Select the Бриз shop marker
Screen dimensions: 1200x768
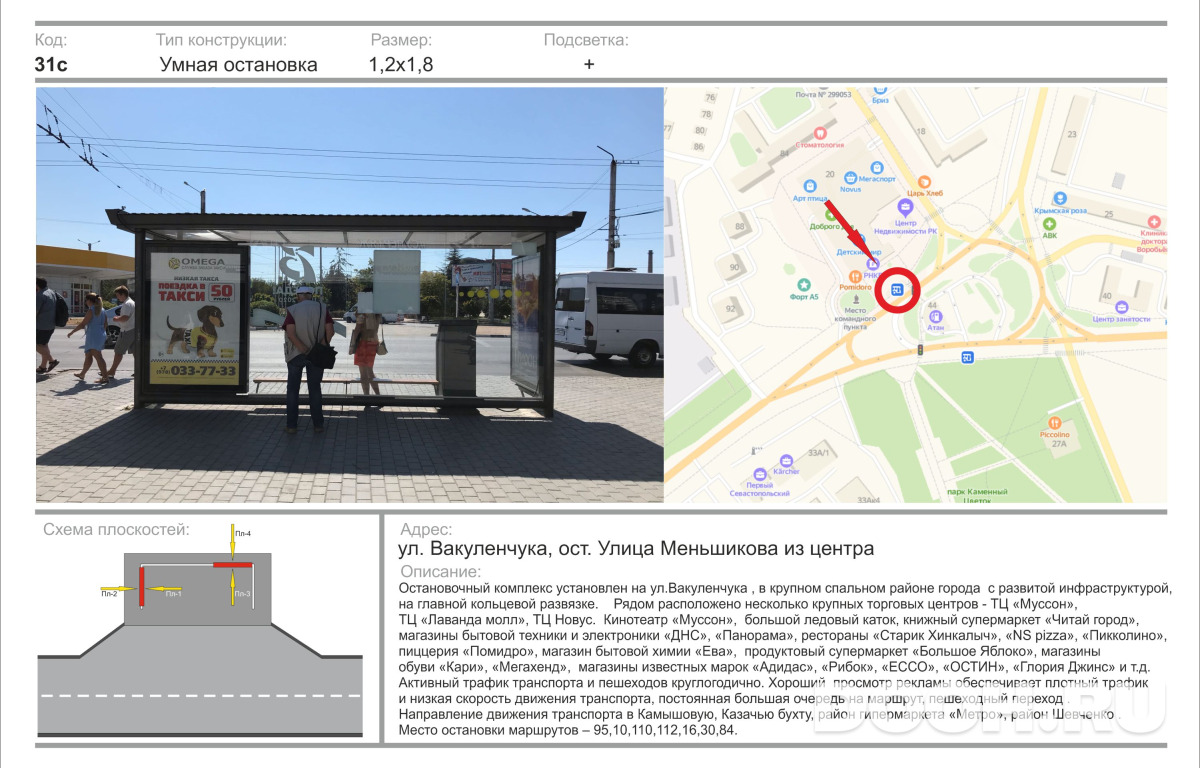pyautogui.click(x=880, y=90)
